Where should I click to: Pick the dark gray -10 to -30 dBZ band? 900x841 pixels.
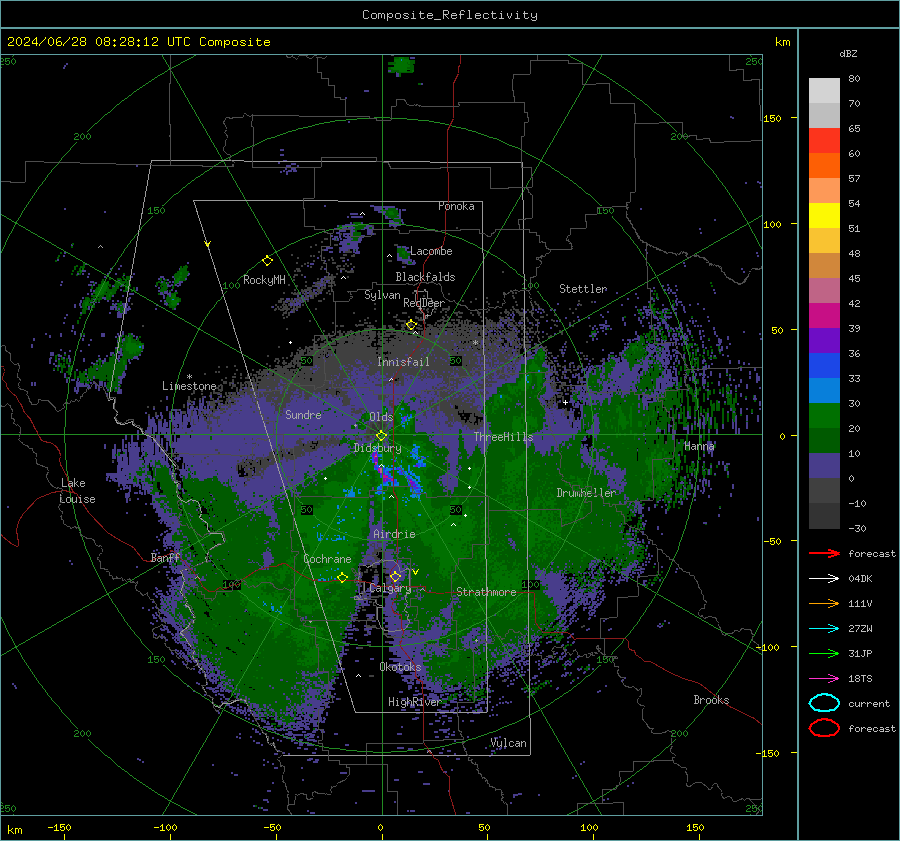tap(824, 516)
